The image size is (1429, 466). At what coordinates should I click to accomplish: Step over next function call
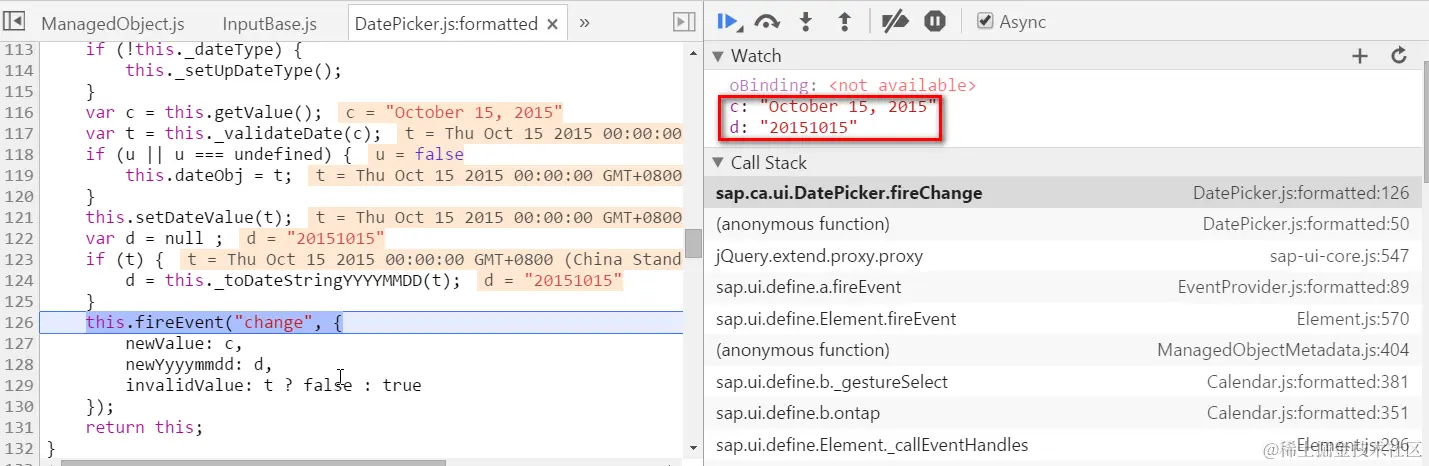click(768, 20)
